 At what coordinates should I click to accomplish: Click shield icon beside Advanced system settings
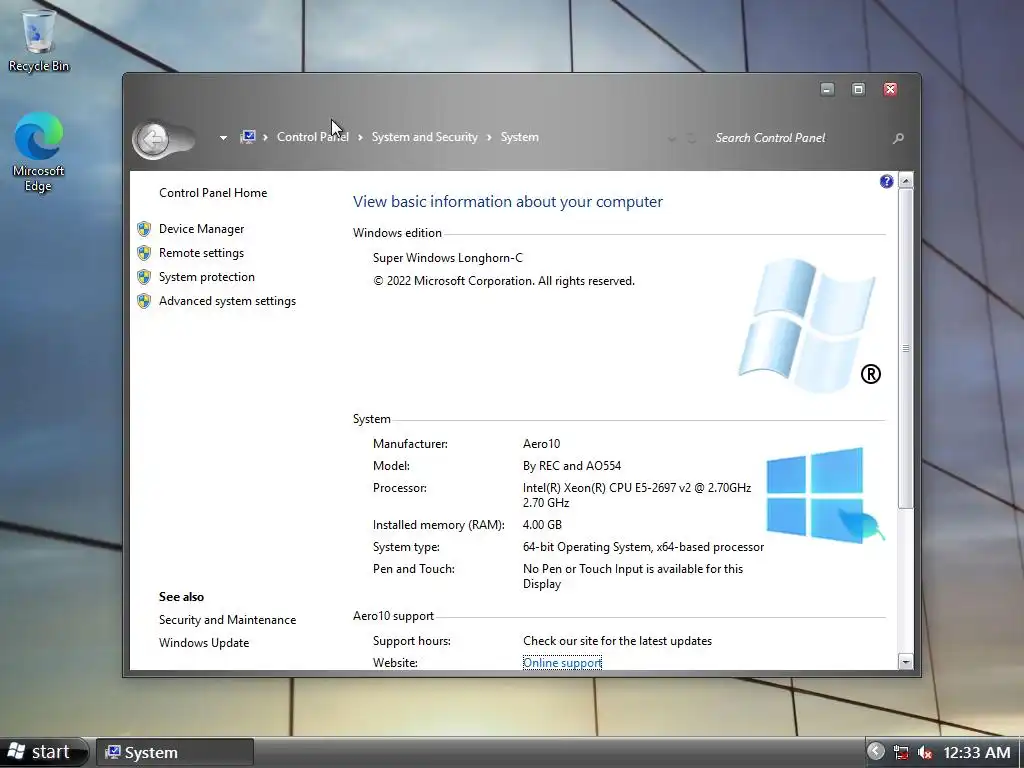pos(144,301)
